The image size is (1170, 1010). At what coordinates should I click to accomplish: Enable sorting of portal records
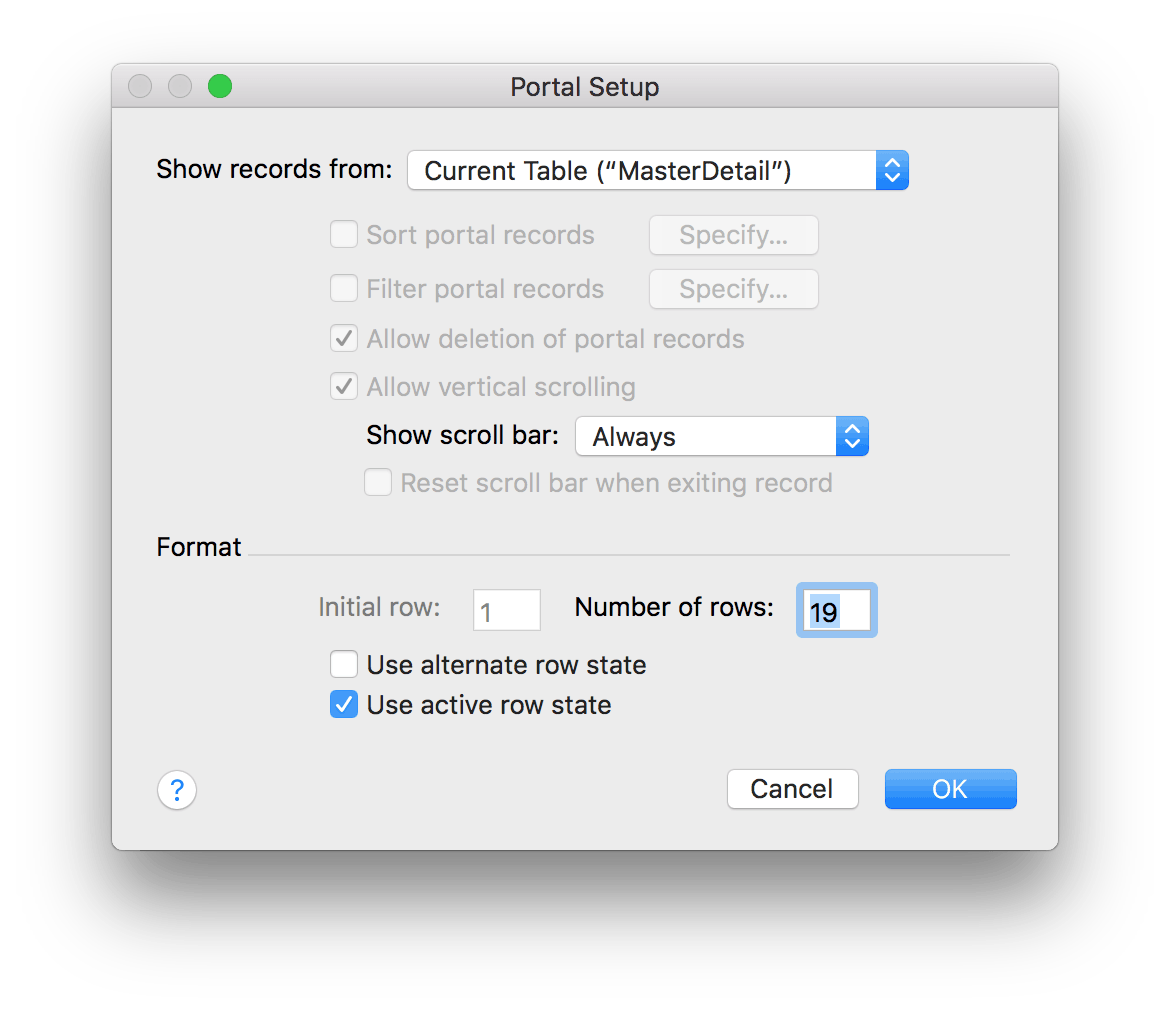click(x=344, y=234)
